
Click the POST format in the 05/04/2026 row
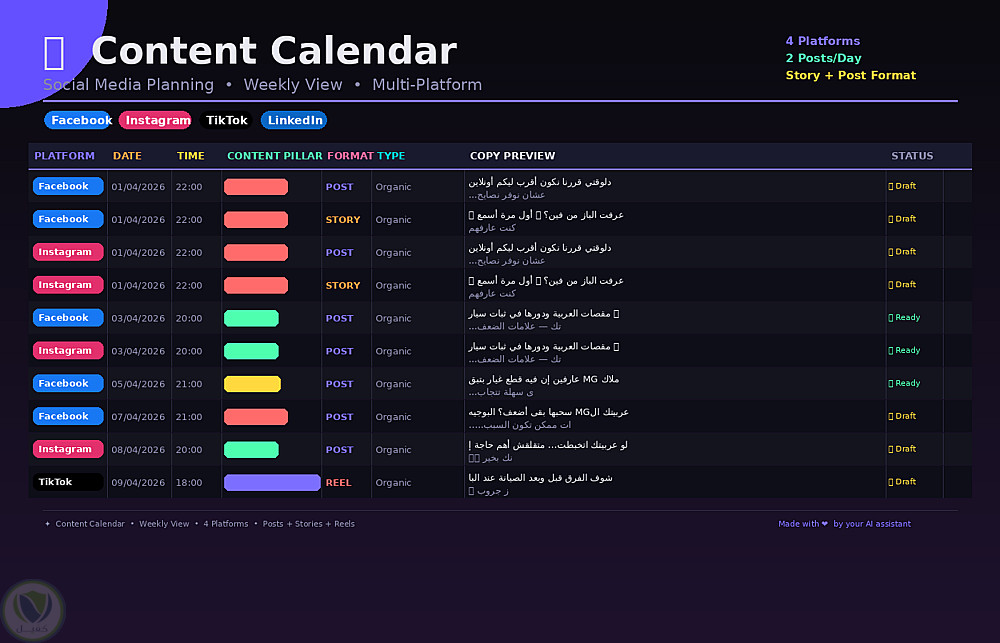click(339, 384)
